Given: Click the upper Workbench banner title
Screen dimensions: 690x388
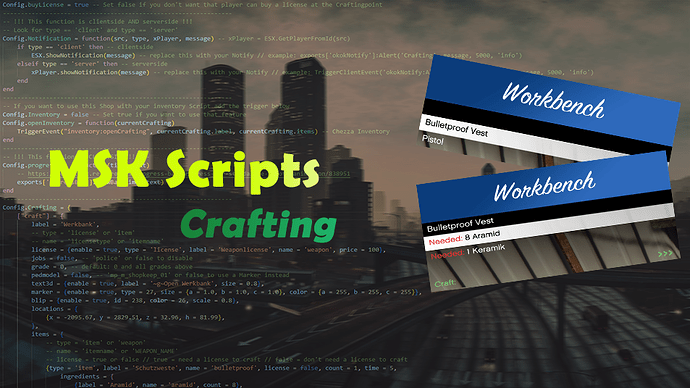Looking at the screenshot, I should 554,101.
